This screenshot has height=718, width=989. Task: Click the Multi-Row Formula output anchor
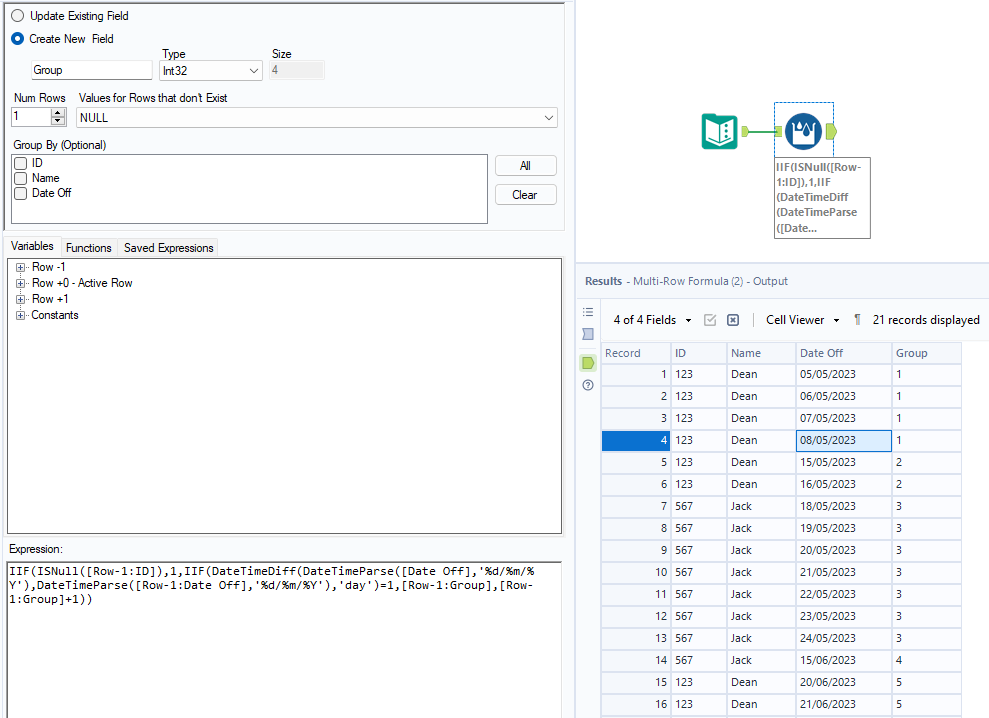click(x=833, y=131)
